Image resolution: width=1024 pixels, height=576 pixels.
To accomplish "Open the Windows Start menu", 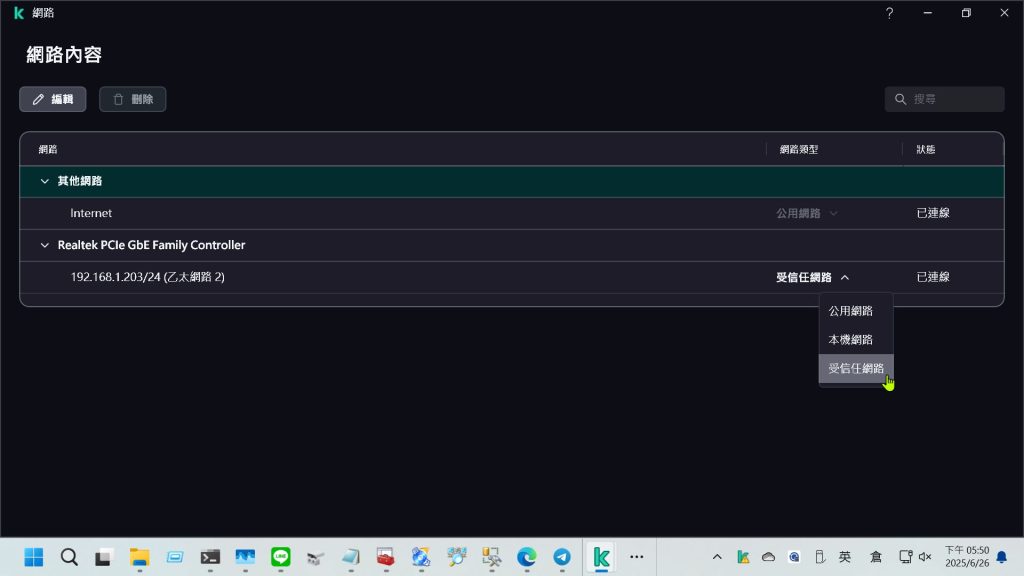I will [x=34, y=557].
